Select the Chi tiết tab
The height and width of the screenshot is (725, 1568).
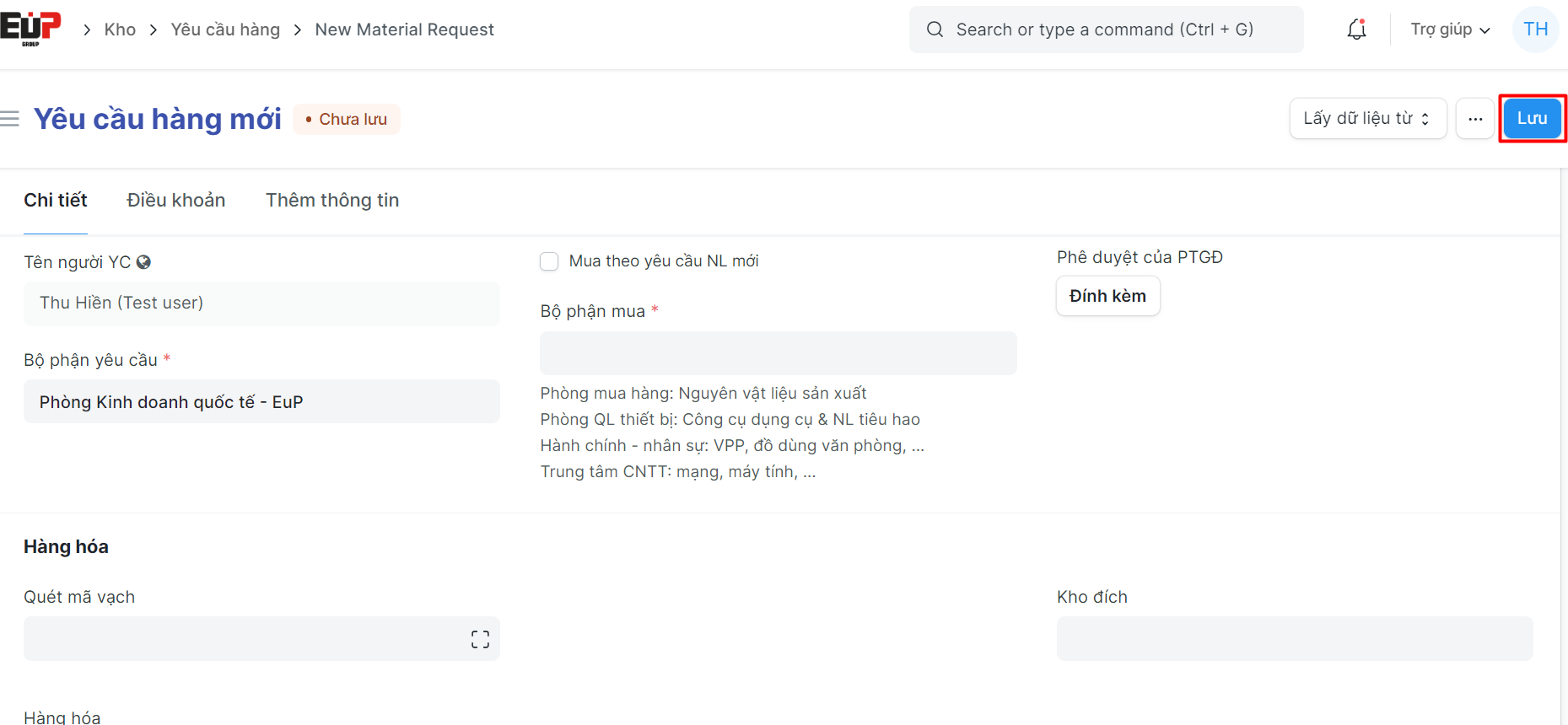click(56, 201)
